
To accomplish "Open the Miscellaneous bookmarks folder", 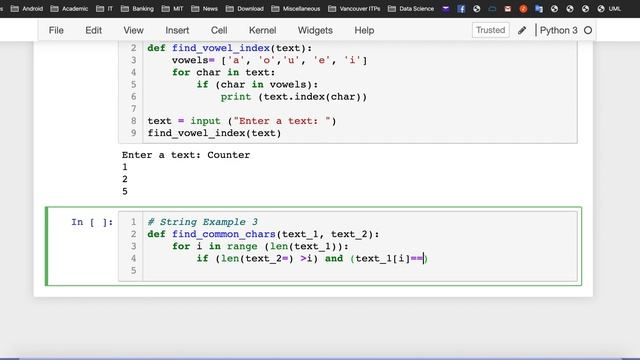I will coord(296,9).
